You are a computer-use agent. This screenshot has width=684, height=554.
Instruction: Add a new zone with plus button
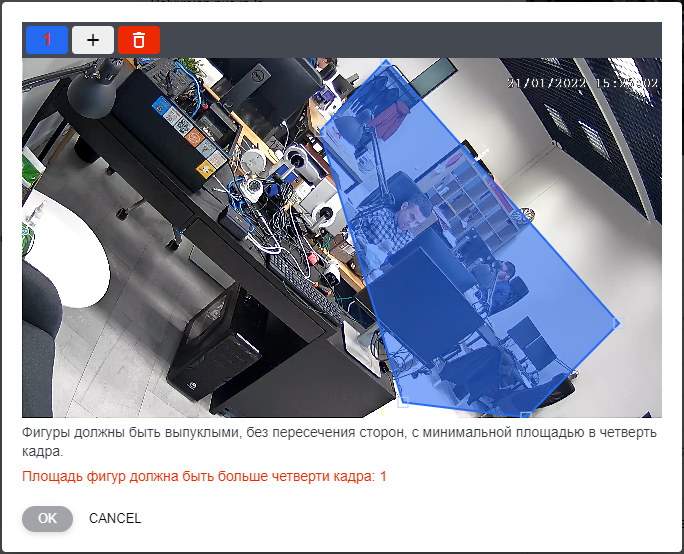tap(93, 40)
